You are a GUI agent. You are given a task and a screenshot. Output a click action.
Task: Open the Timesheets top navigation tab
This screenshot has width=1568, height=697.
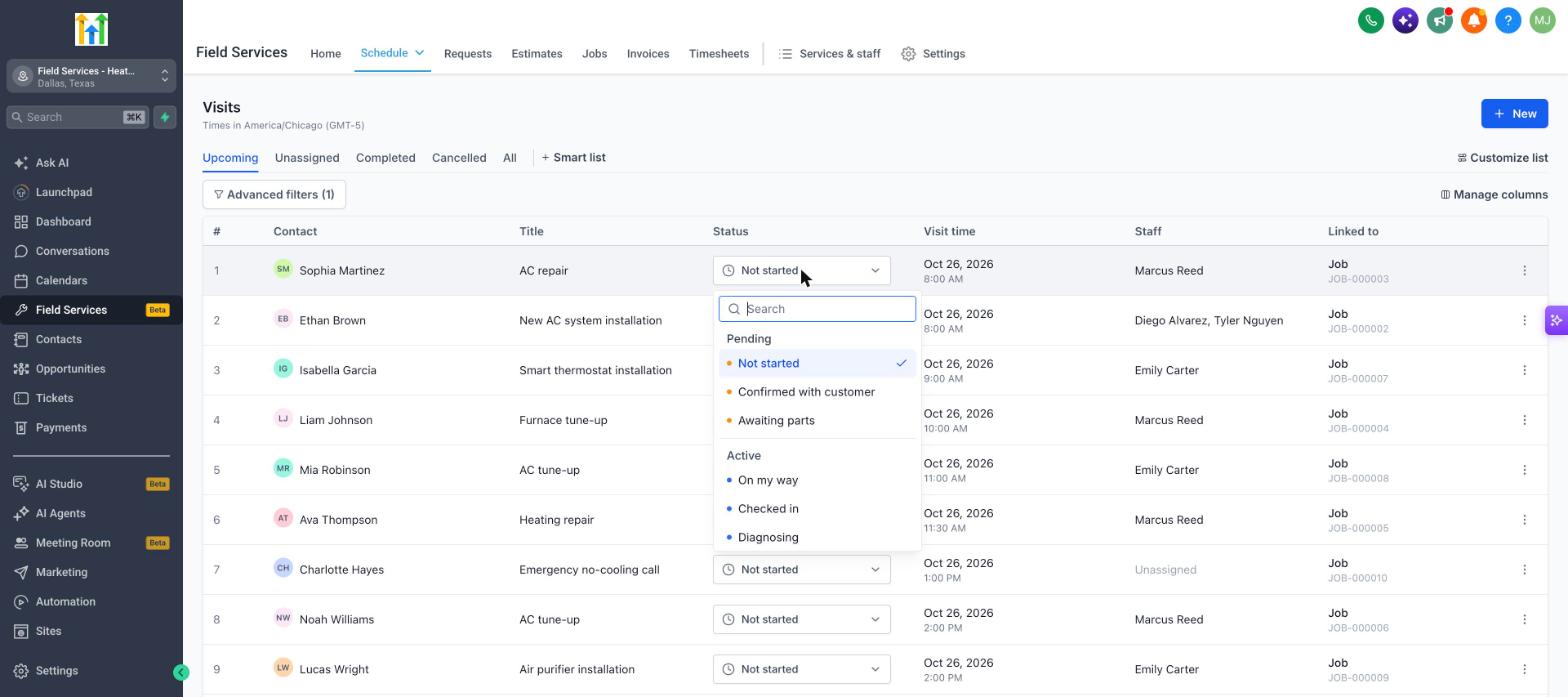click(x=718, y=54)
